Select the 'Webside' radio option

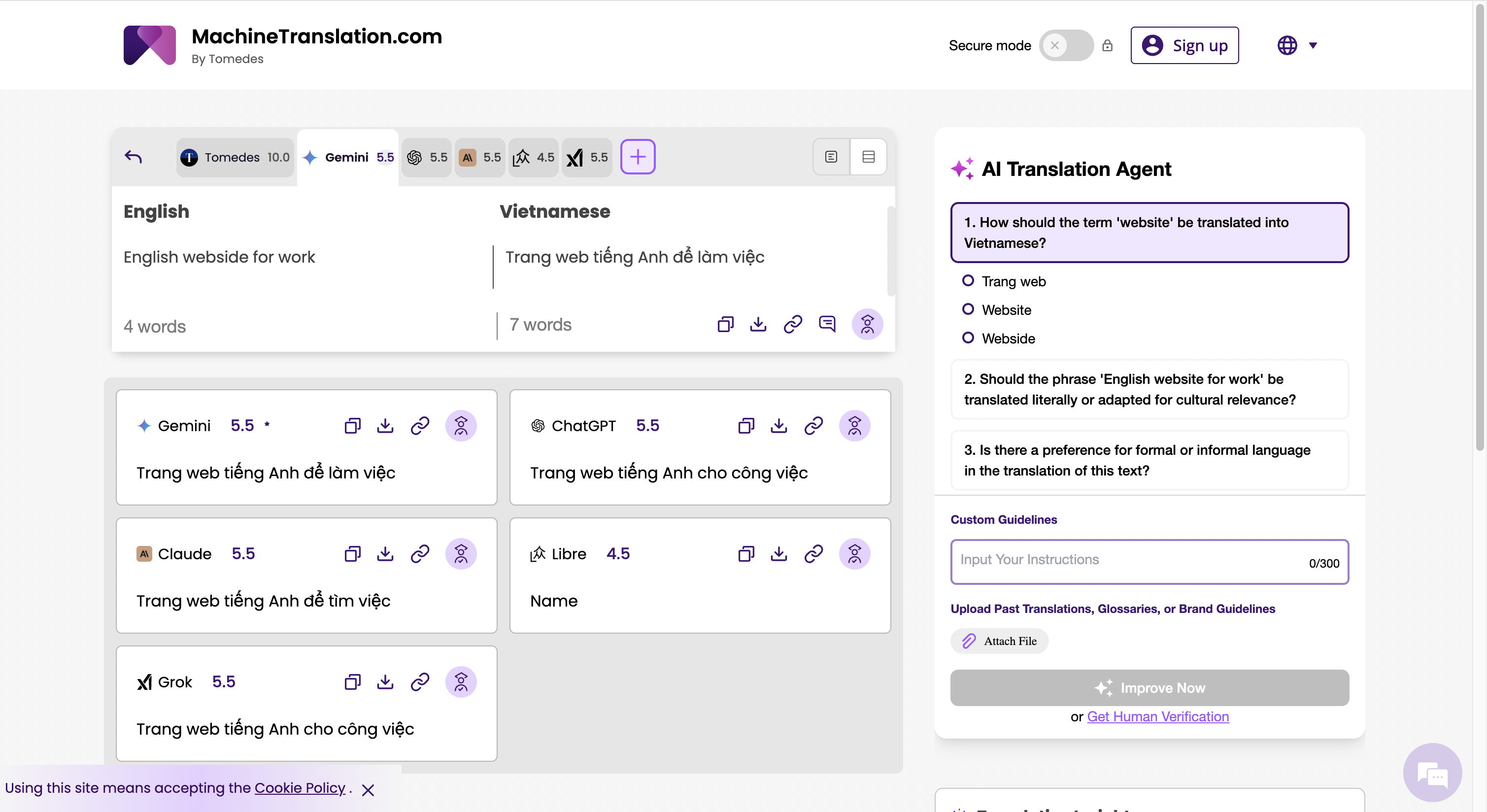pyautogui.click(x=968, y=338)
